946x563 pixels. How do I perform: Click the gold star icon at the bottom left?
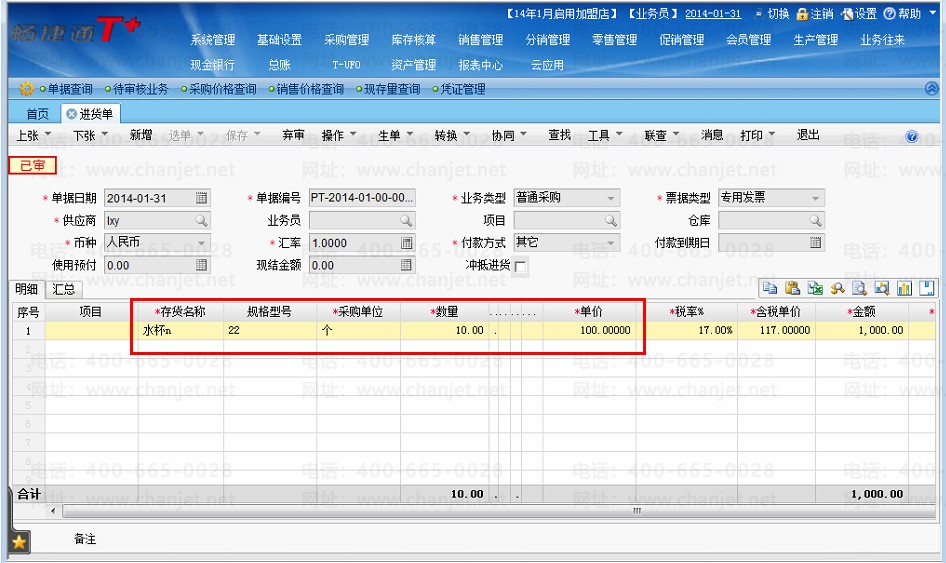click(19, 542)
